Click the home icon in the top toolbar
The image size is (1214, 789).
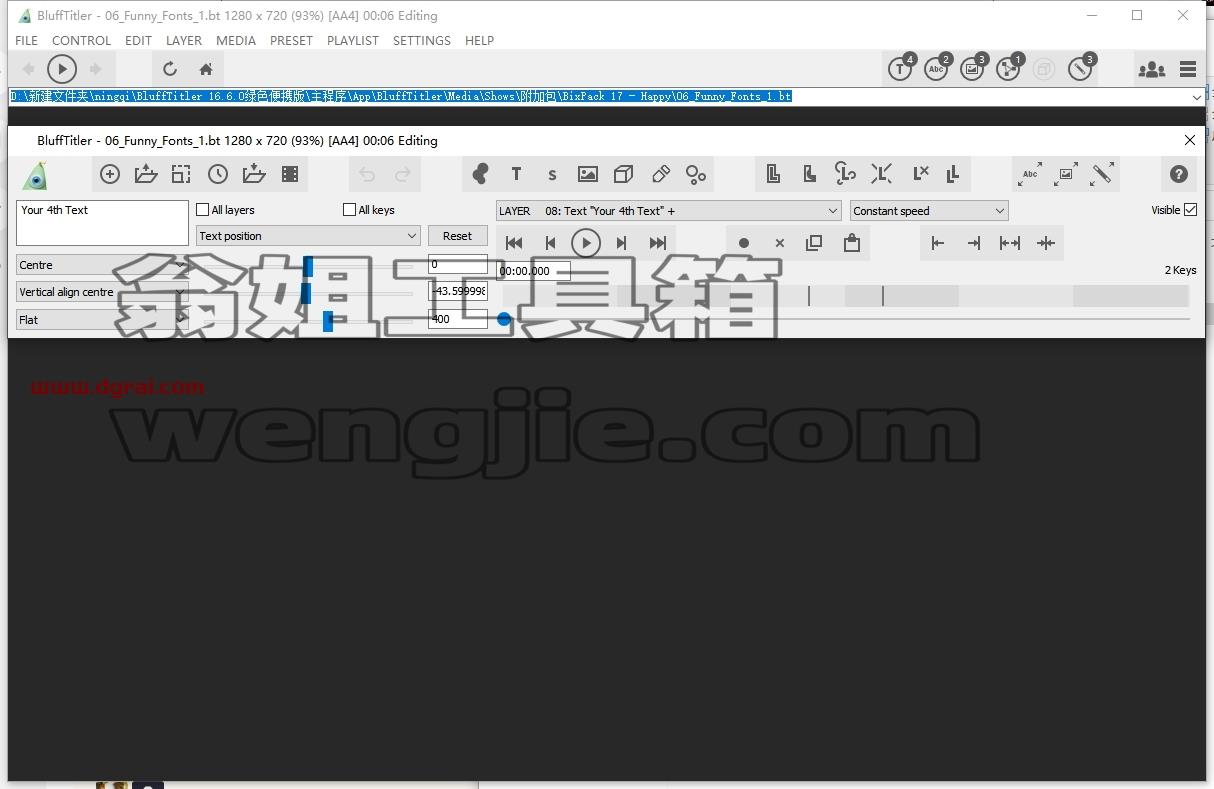206,69
